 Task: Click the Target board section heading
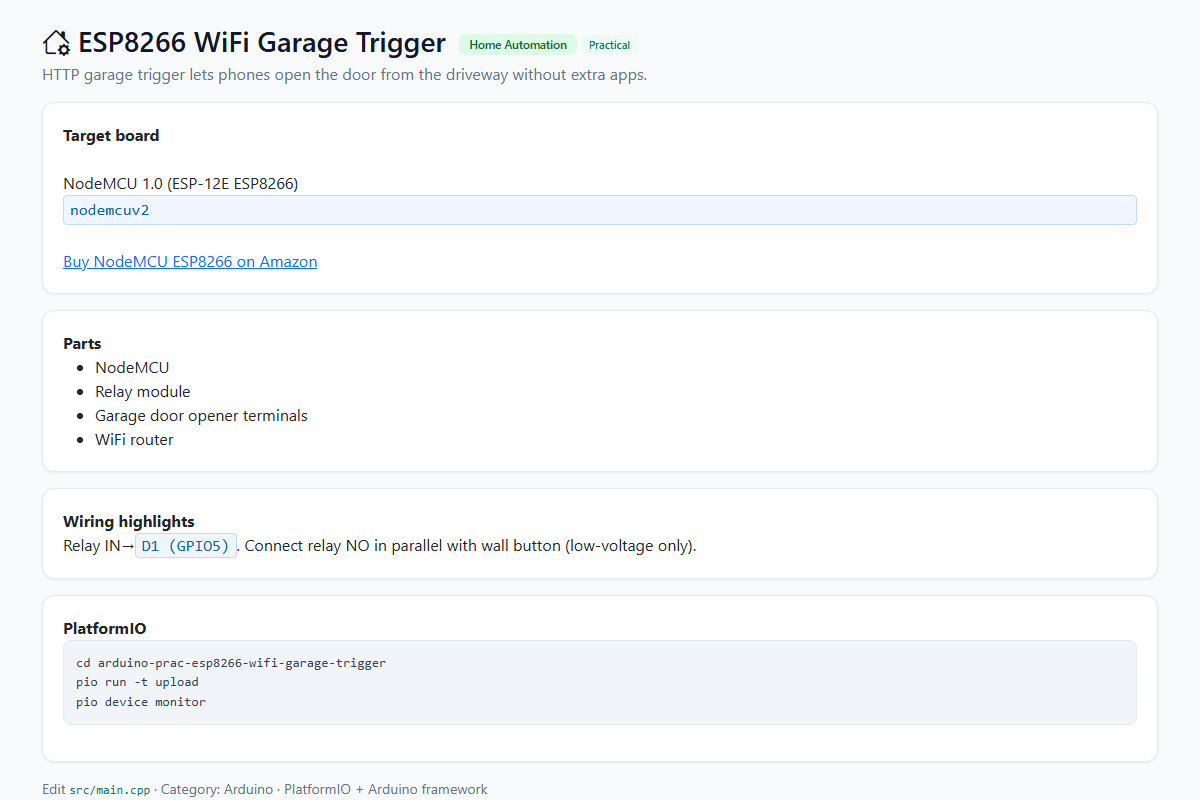coord(111,136)
